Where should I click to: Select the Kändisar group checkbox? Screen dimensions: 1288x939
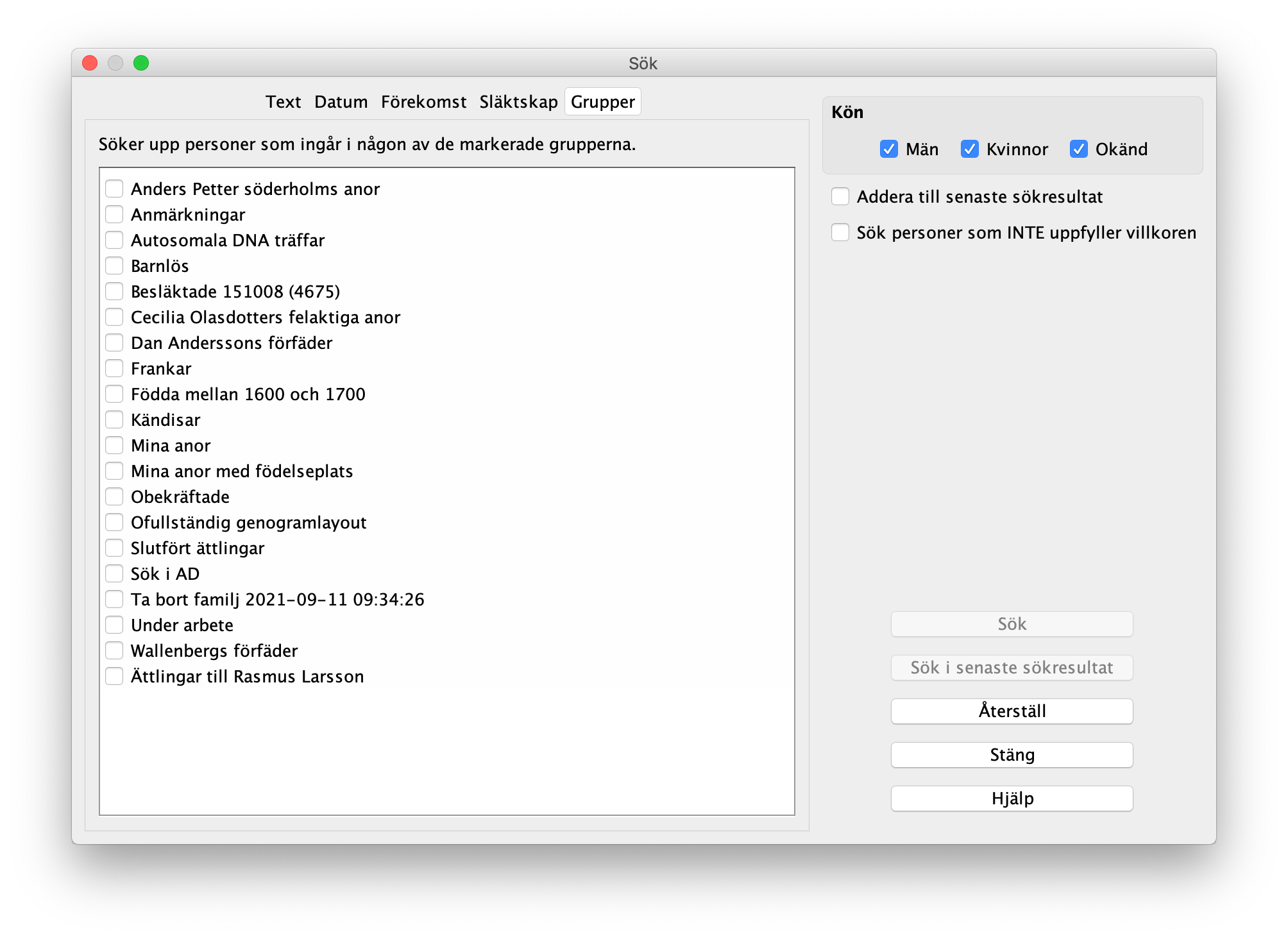(x=114, y=419)
